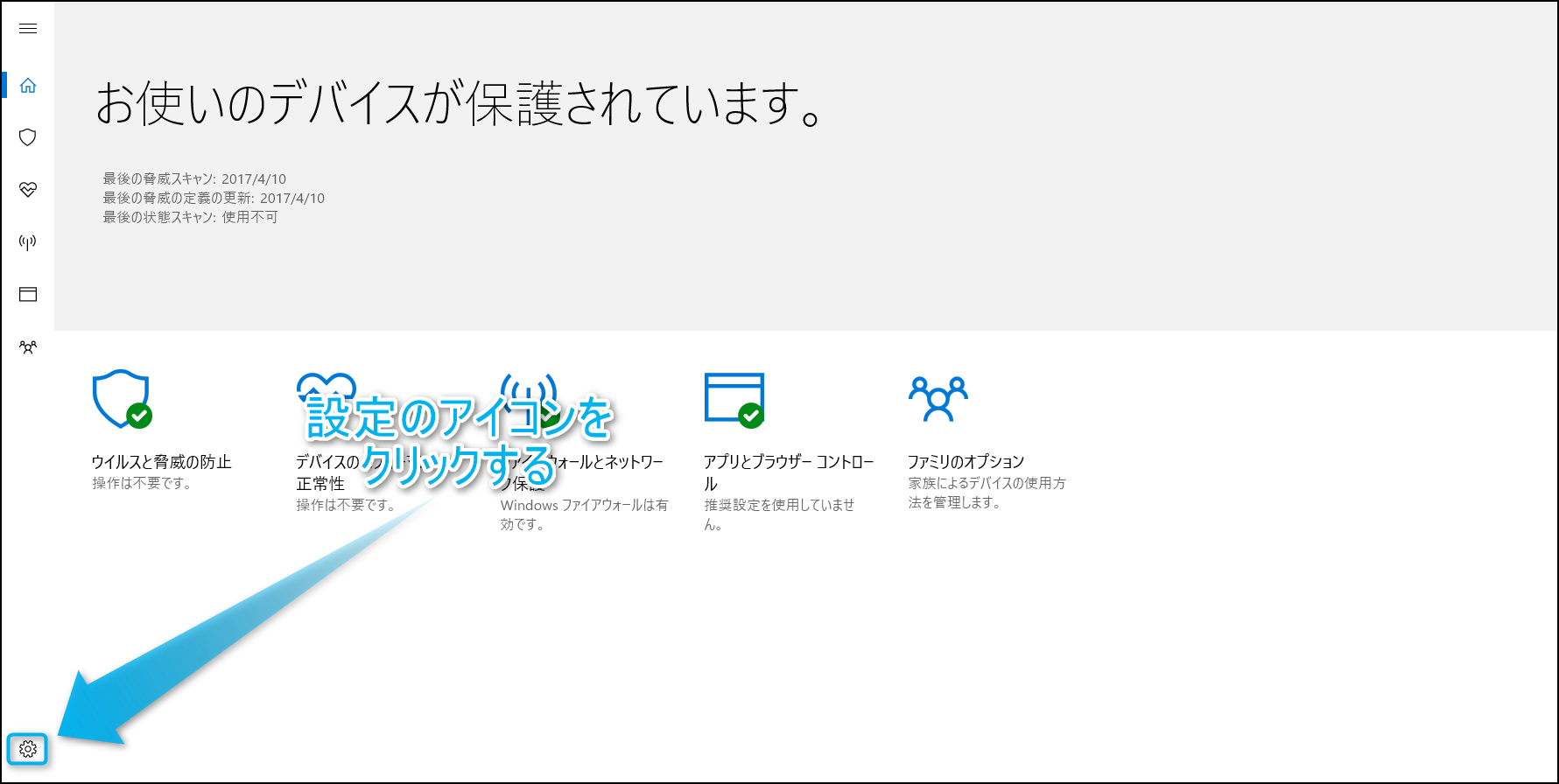
Task: Open family options icon in sidebar
Action: (28, 347)
